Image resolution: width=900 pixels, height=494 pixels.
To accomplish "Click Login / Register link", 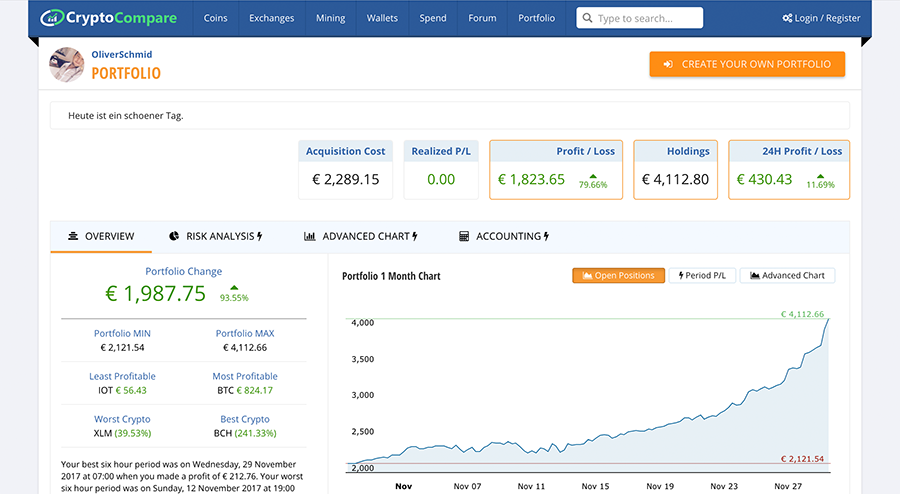I will [x=821, y=18].
